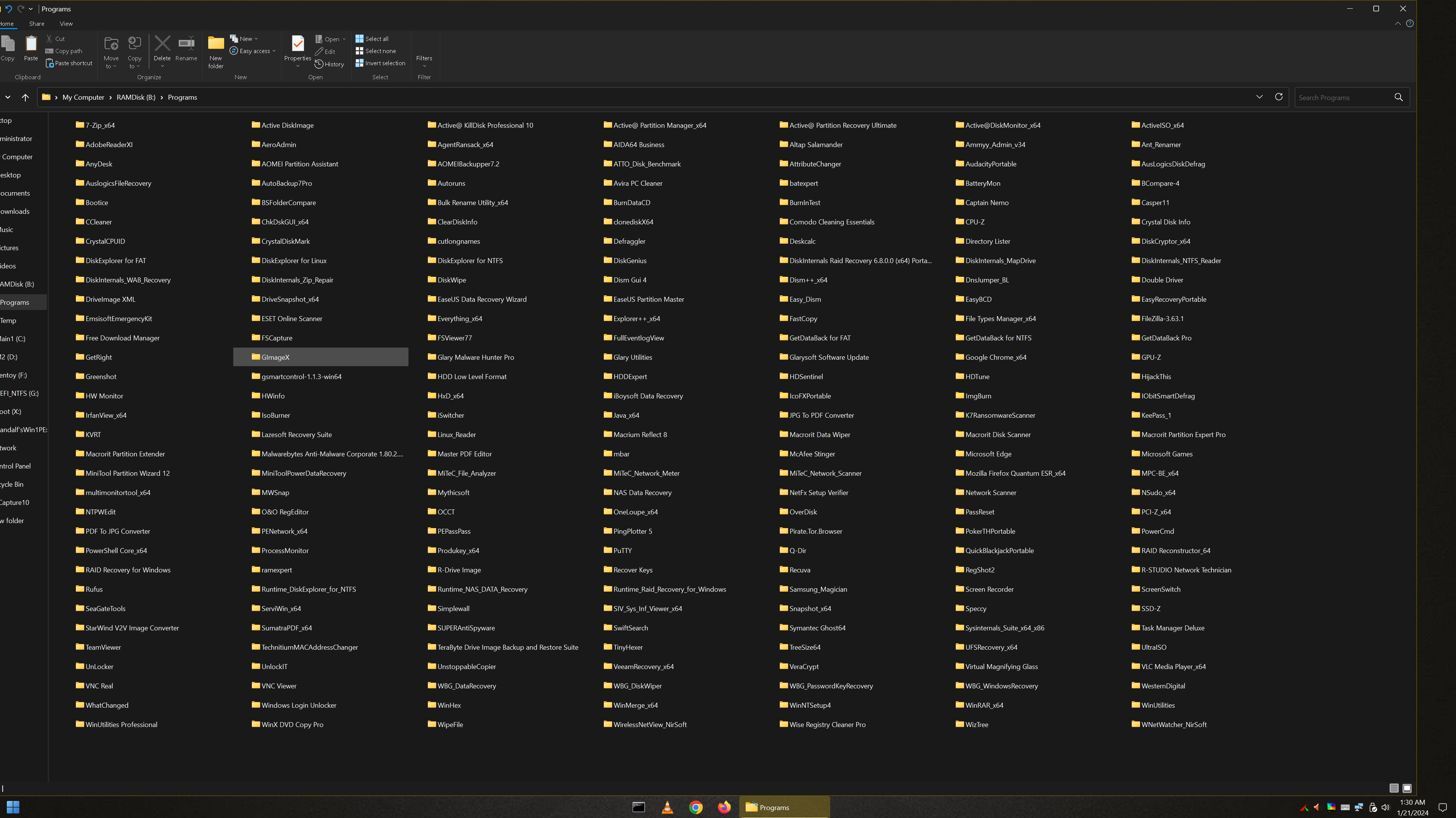Viewport: 1456px width, 818px height.
Task: Switch to the Home ribbon tab
Action: [x=7, y=24]
